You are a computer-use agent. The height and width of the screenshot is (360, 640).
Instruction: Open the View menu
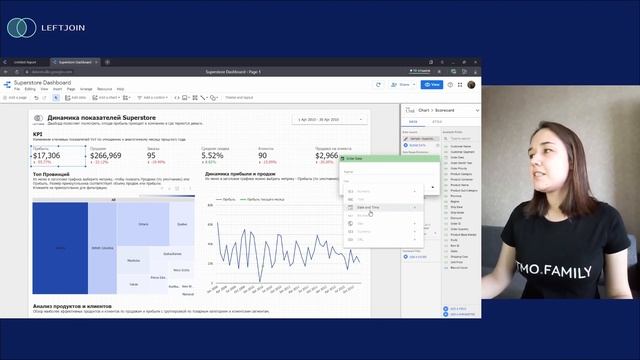[44, 89]
